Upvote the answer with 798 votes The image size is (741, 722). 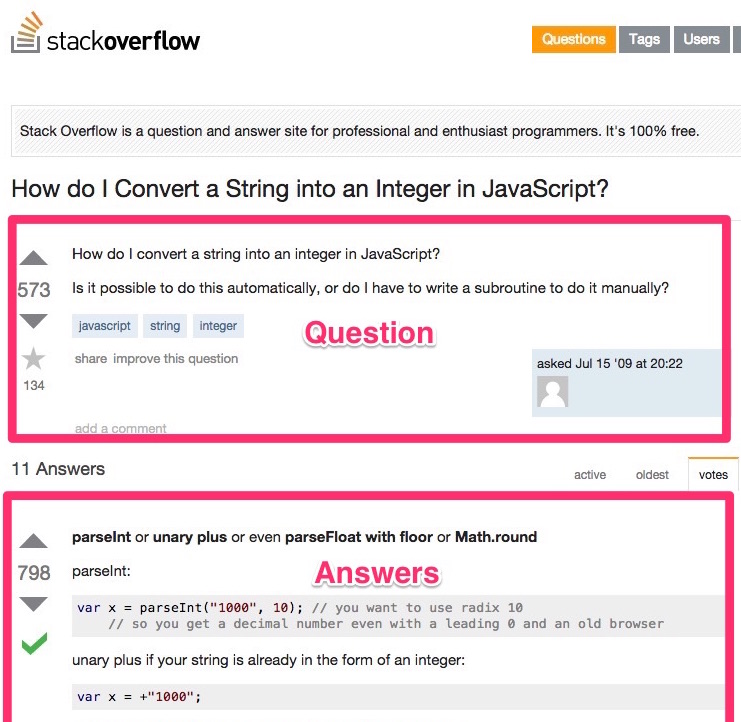pos(33,541)
